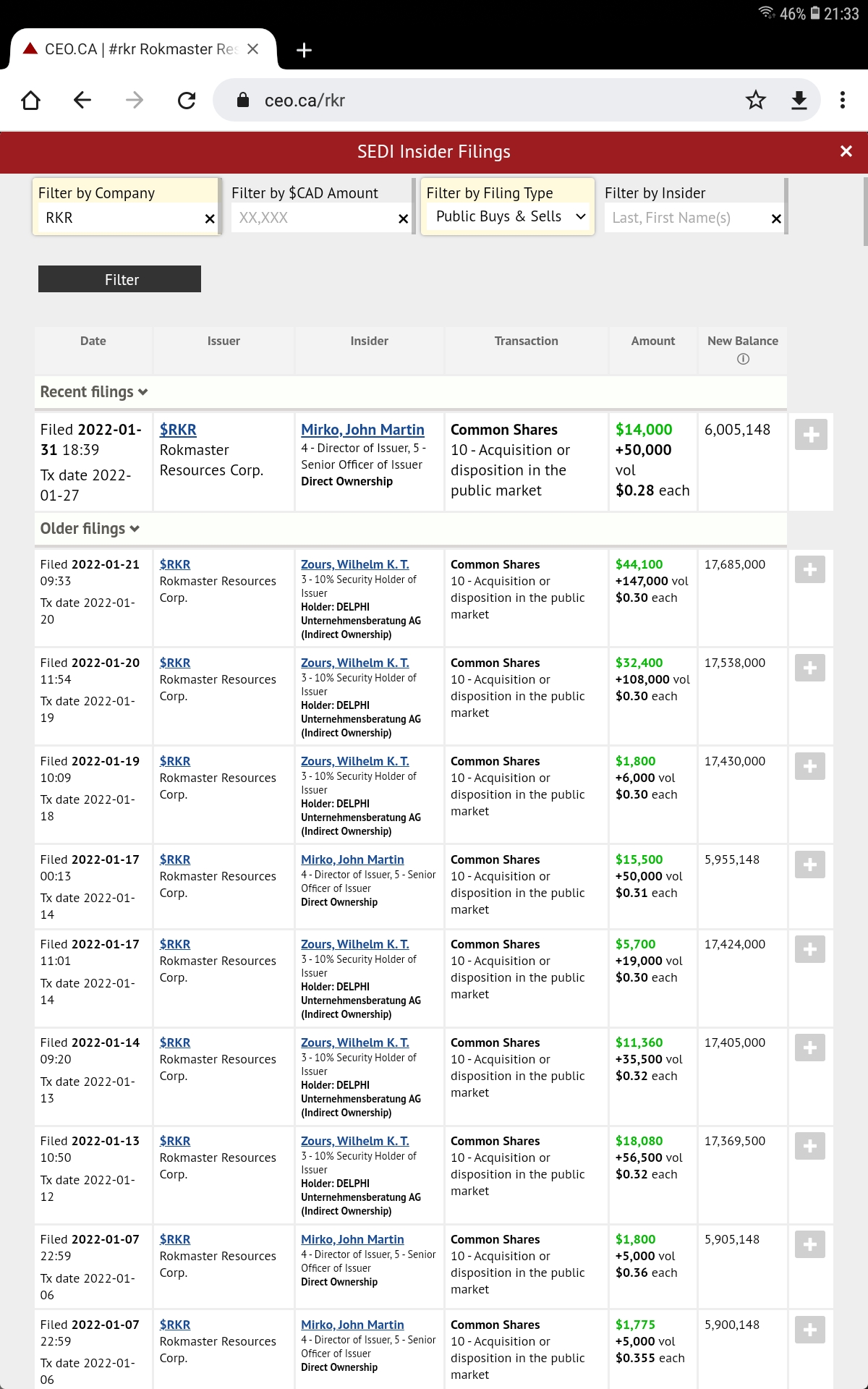This screenshot has height=1389, width=868.
Task: Expand the 2022-01-17 00:13 Mirko filing
Action: click(810, 865)
